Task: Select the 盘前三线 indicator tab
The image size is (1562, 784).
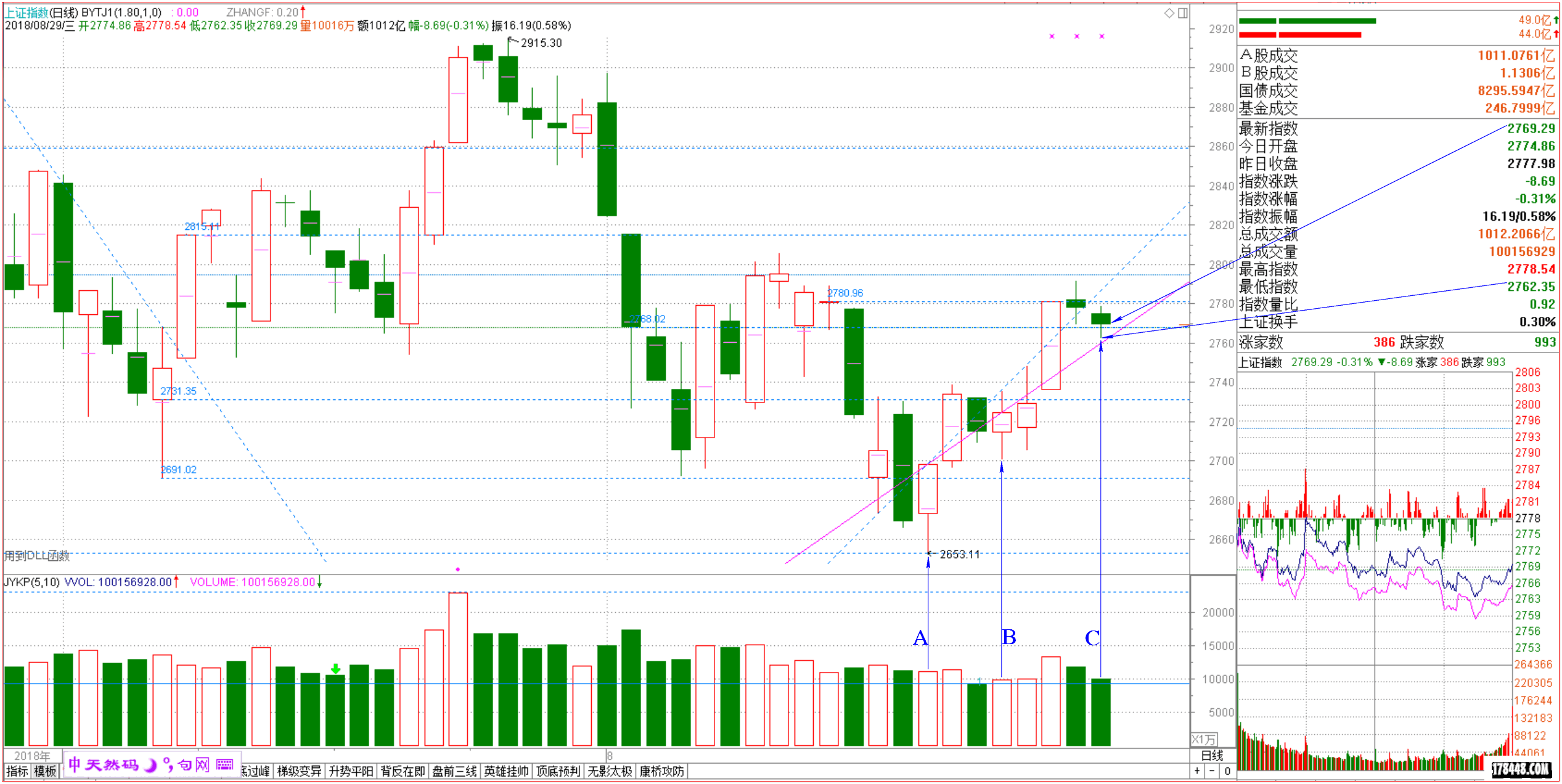Action: tap(454, 771)
